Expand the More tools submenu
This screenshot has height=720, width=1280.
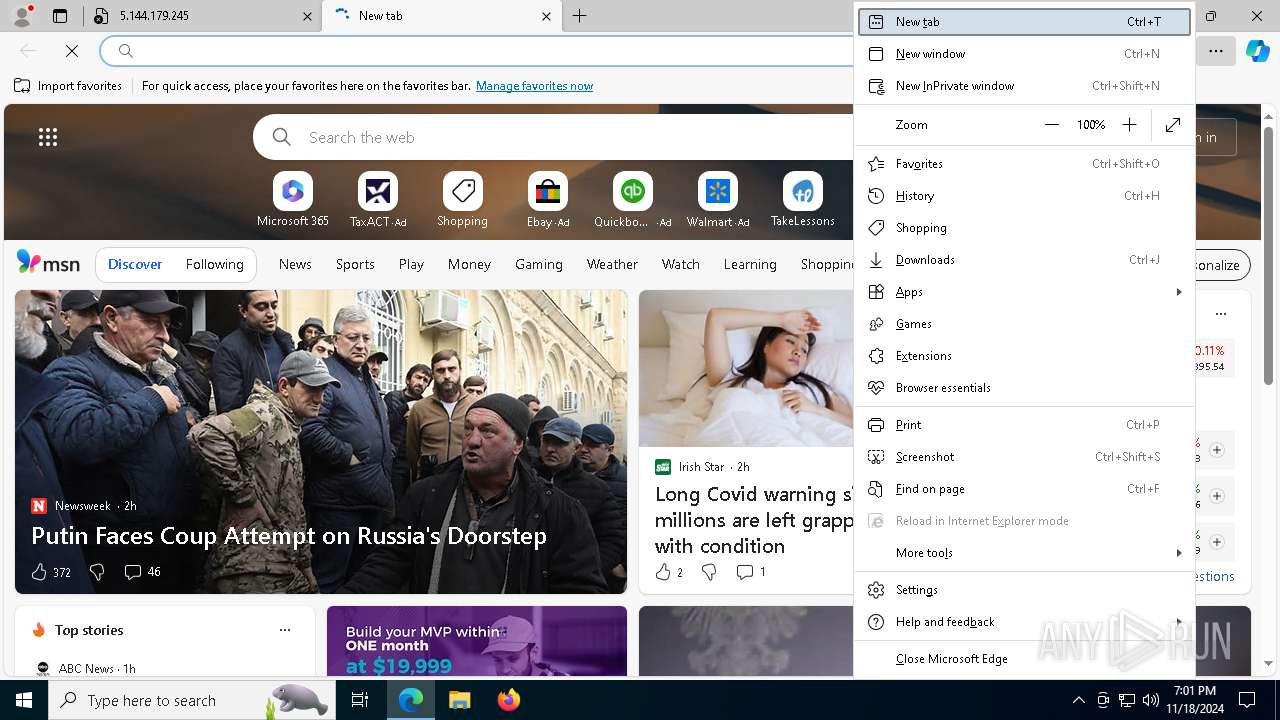pos(1025,553)
